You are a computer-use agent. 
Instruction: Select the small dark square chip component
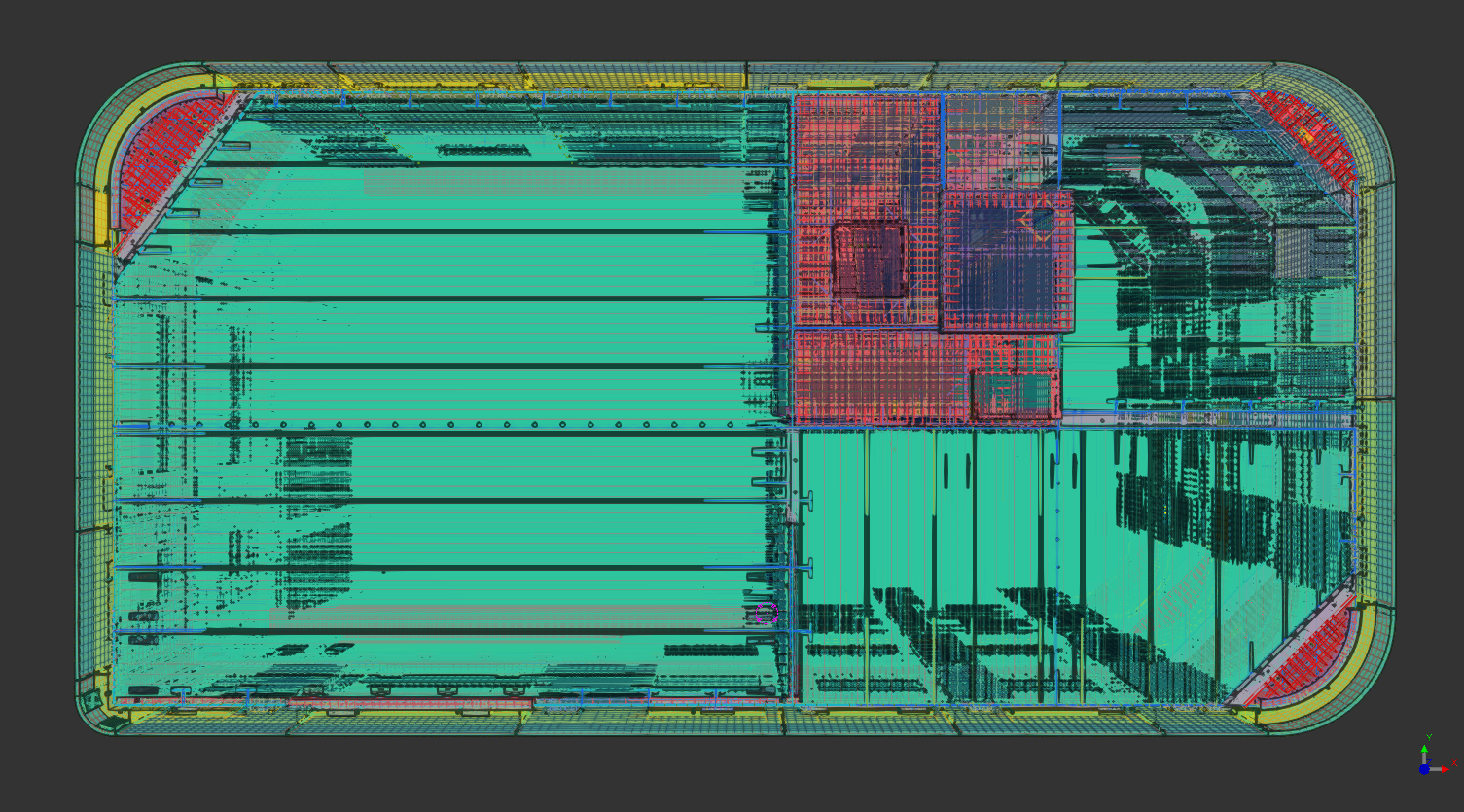click(870, 259)
